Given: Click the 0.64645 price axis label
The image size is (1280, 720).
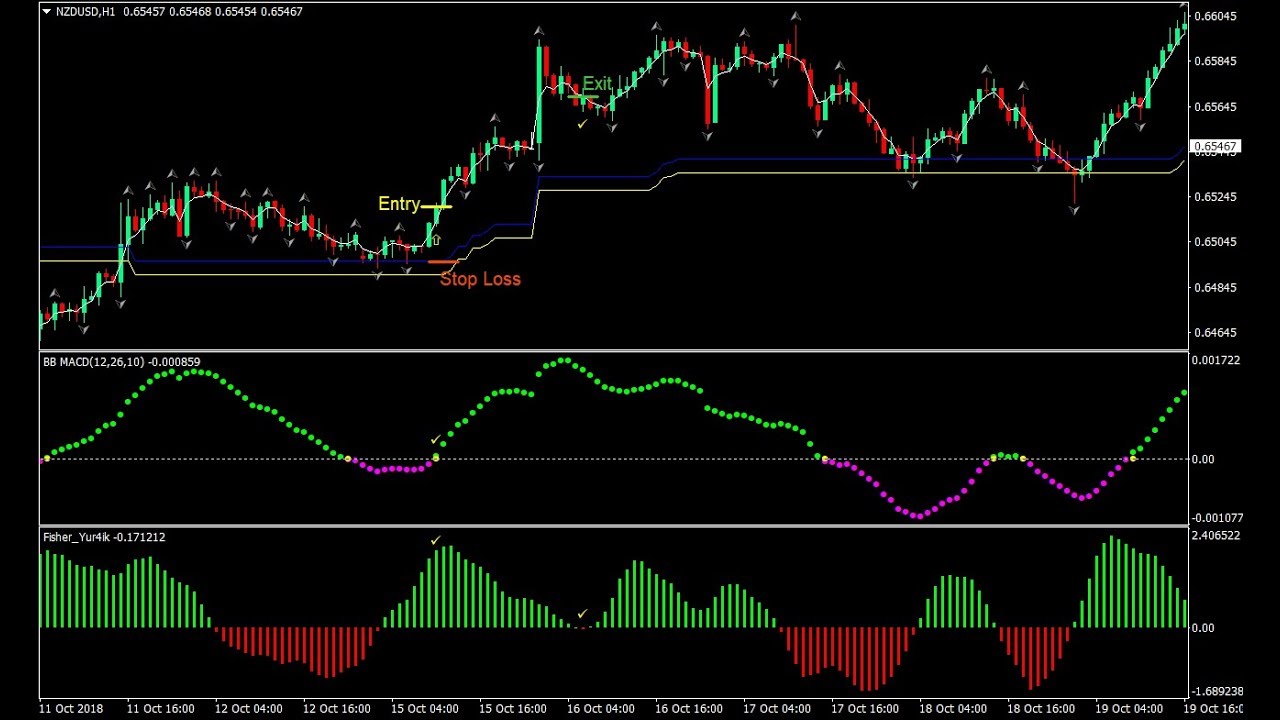Looking at the screenshot, I should (1216, 333).
